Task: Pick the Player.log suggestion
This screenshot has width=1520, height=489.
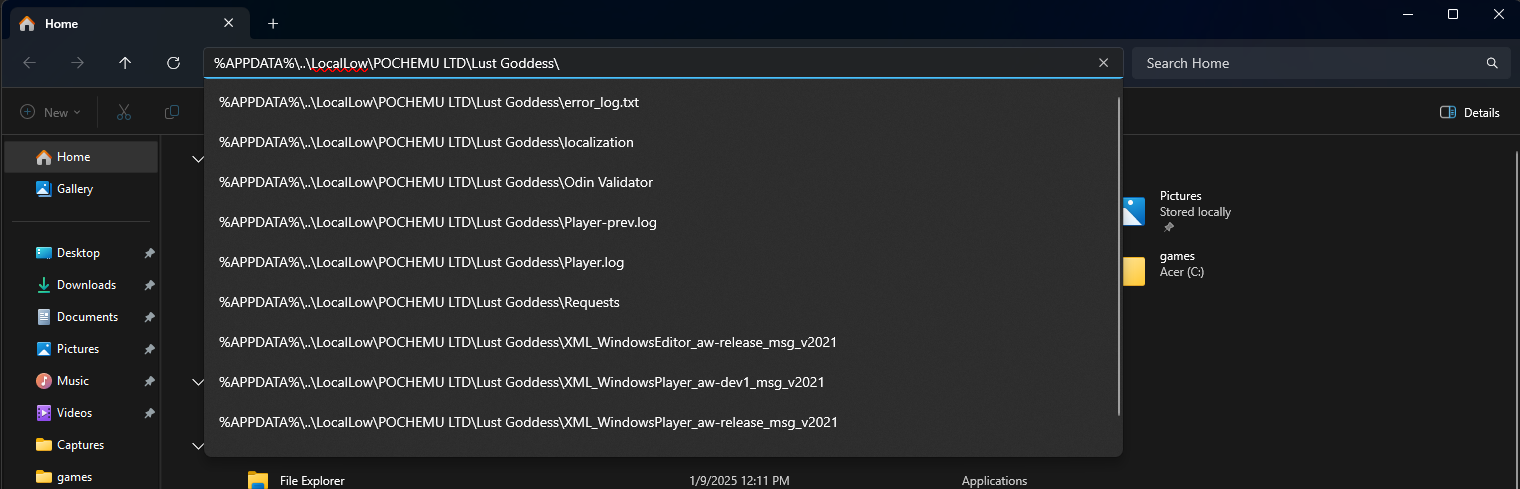Action: coord(660,262)
